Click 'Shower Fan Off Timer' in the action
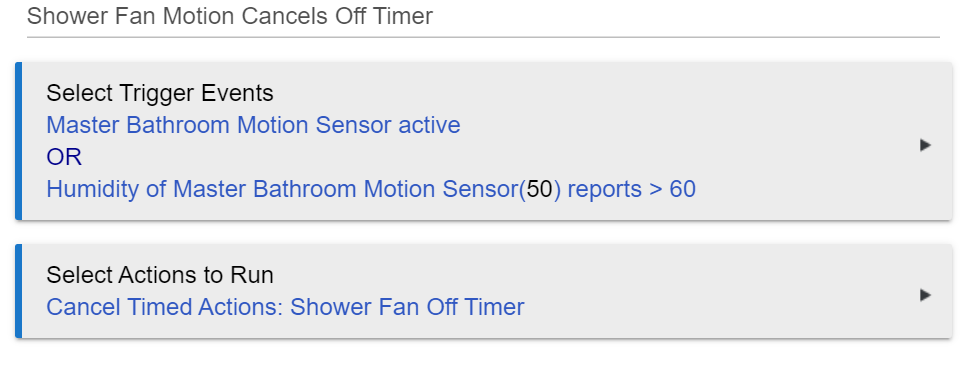The width and height of the screenshot is (964, 365). 407,307
